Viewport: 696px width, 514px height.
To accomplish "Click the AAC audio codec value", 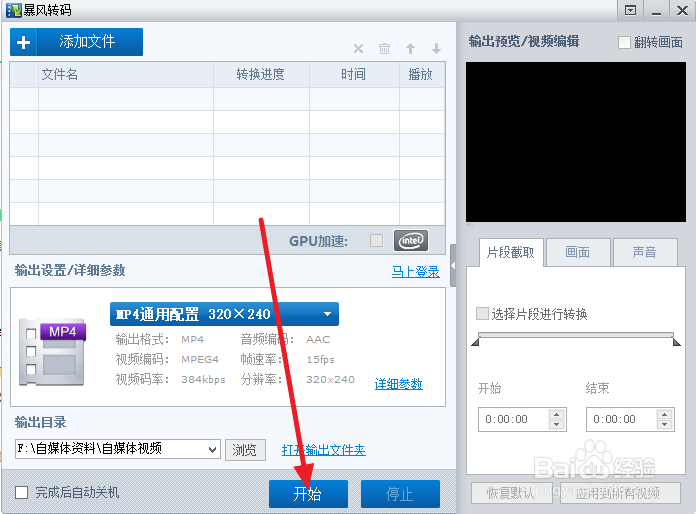I will (x=318, y=340).
